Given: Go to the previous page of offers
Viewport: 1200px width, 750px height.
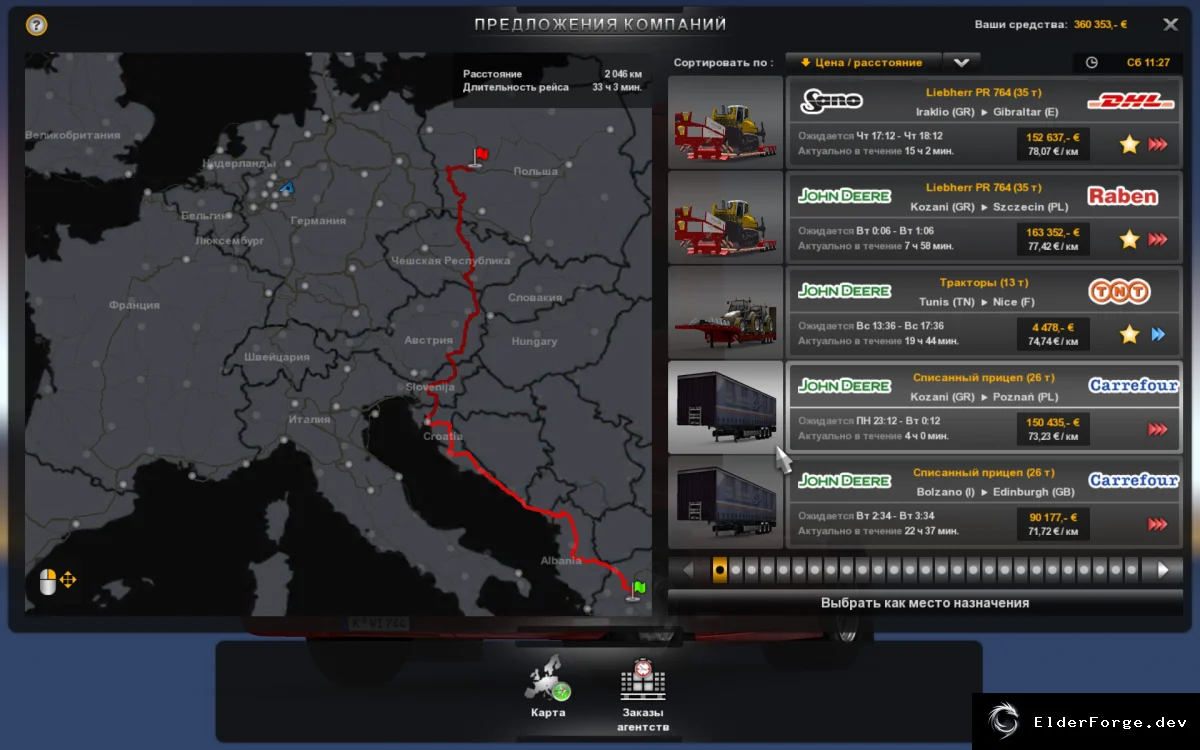Looking at the screenshot, I should [689, 570].
